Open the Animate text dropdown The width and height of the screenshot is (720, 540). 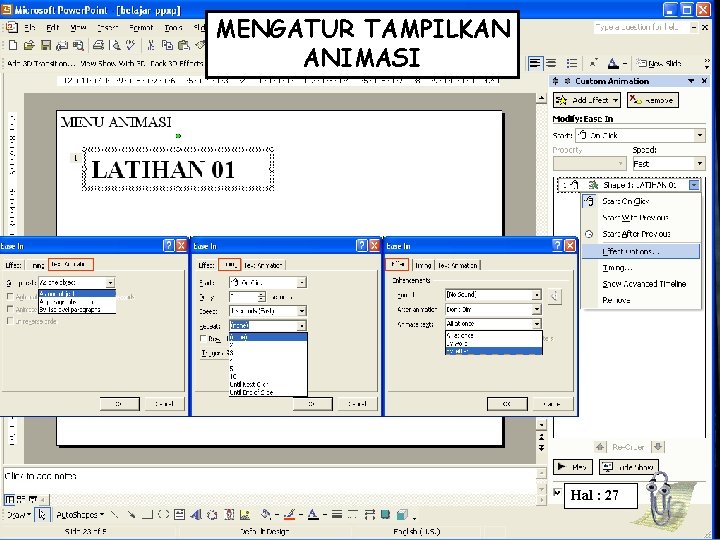click(x=536, y=324)
